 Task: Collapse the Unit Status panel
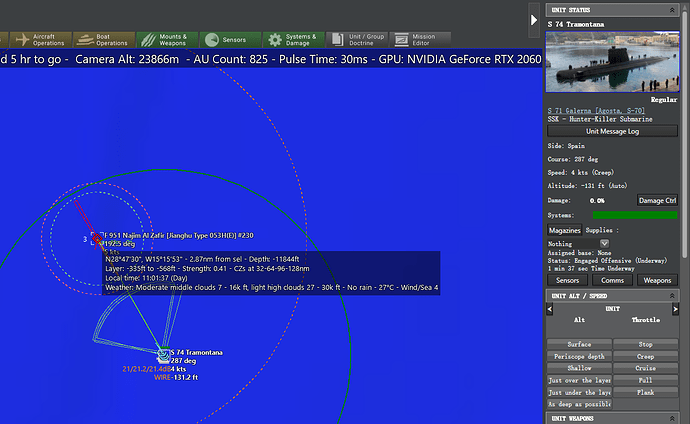coord(672,10)
